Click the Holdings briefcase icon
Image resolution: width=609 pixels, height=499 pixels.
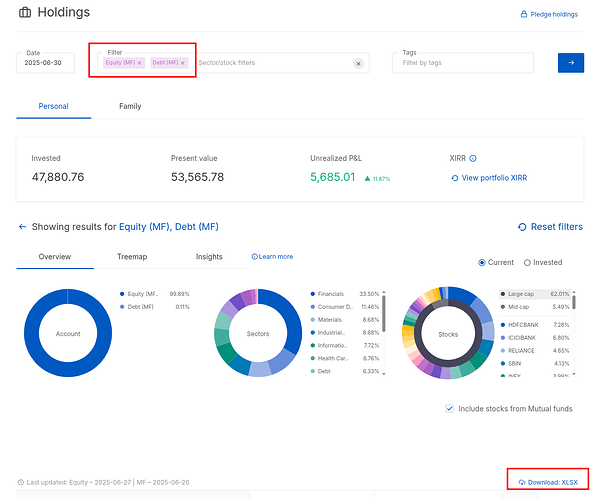click(x=25, y=12)
